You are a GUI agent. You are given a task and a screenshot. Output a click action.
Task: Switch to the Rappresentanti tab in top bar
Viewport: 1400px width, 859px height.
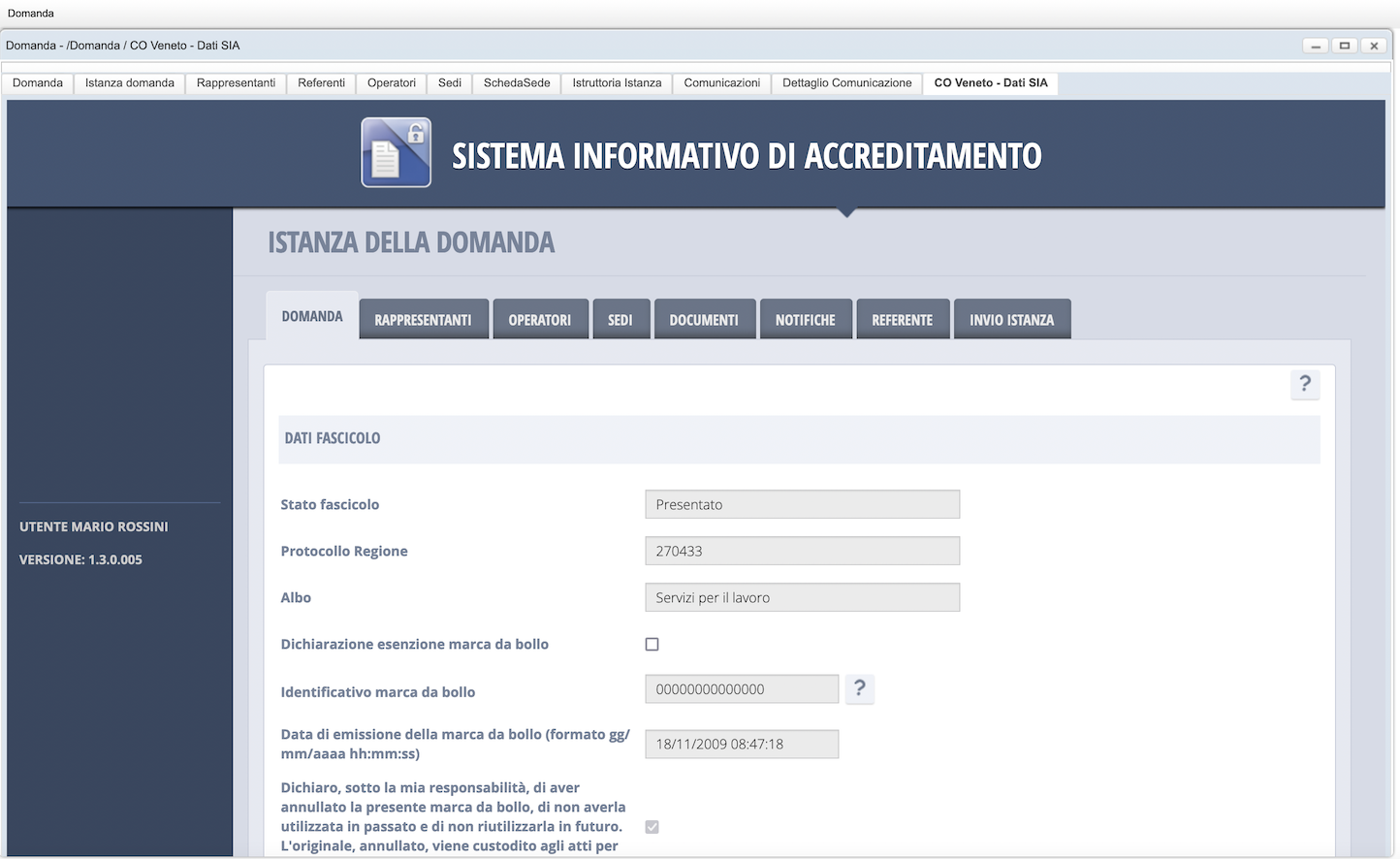point(236,83)
